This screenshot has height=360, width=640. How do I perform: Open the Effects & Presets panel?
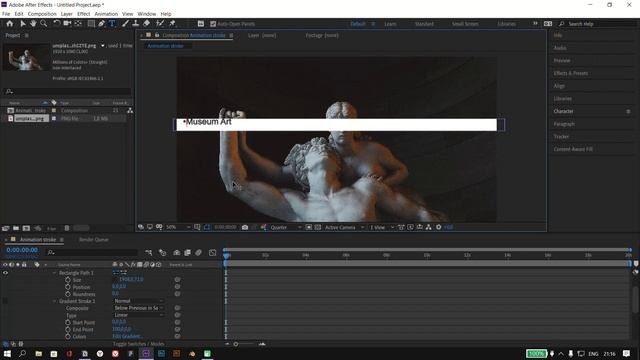point(571,73)
